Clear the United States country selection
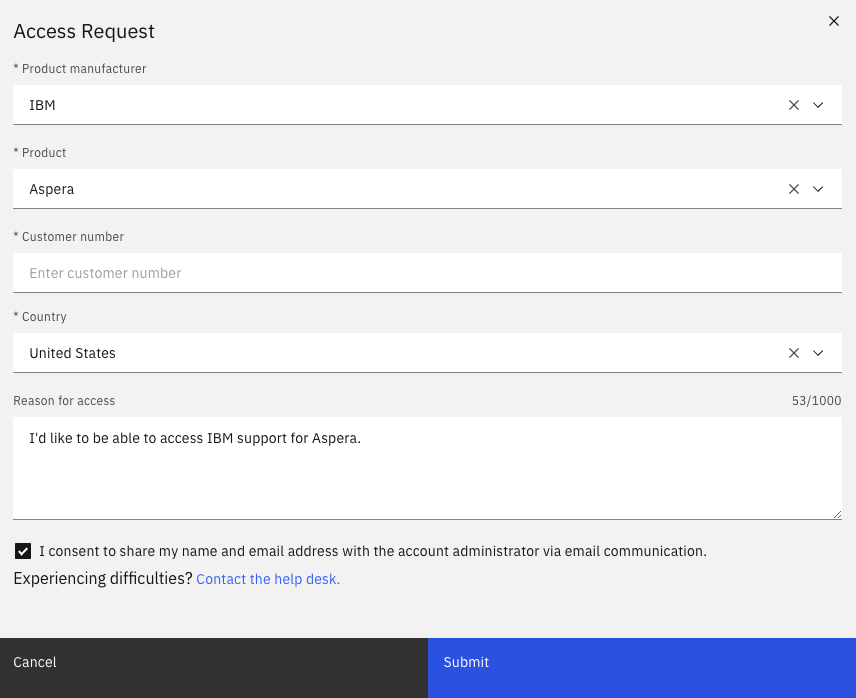 coord(794,353)
